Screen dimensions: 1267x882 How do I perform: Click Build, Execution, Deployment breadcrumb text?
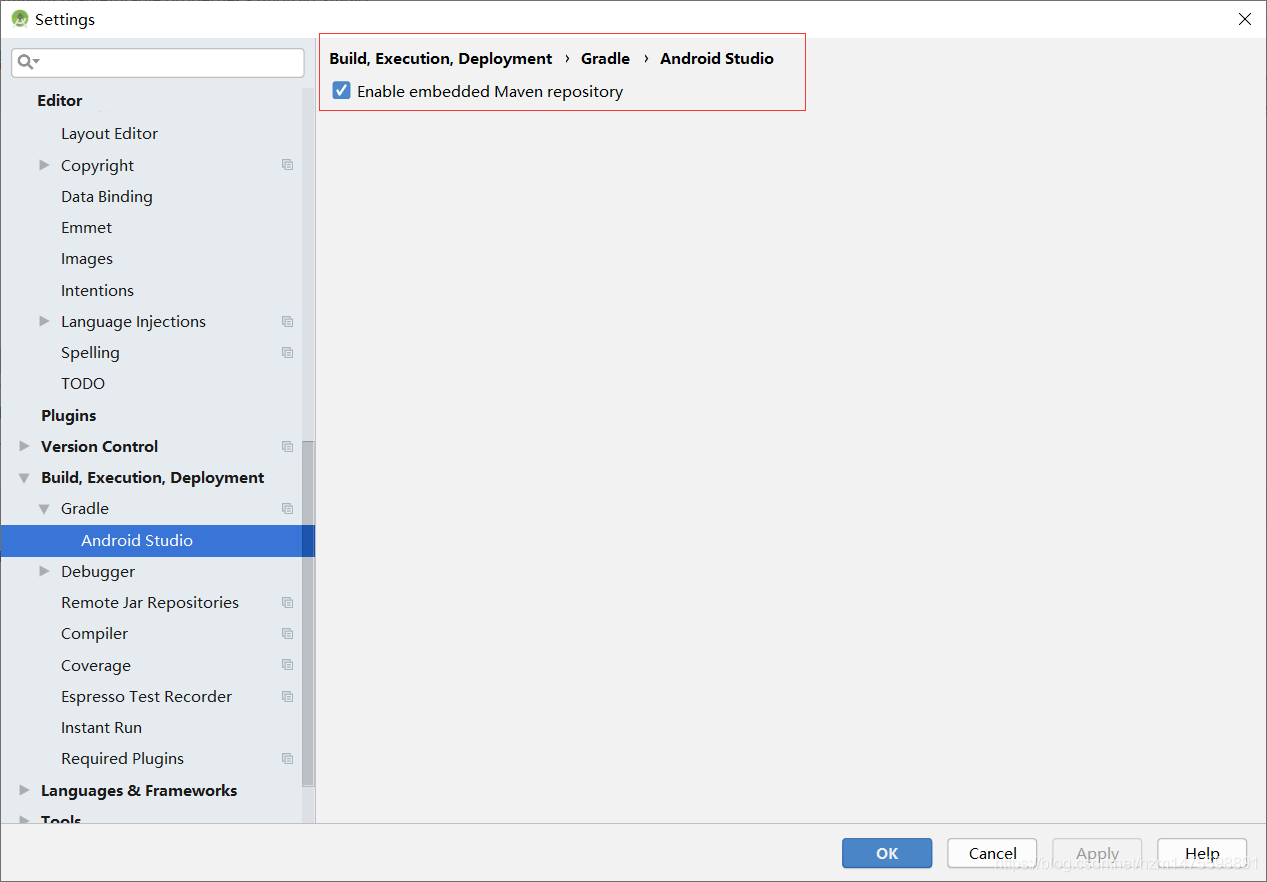click(441, 58)
